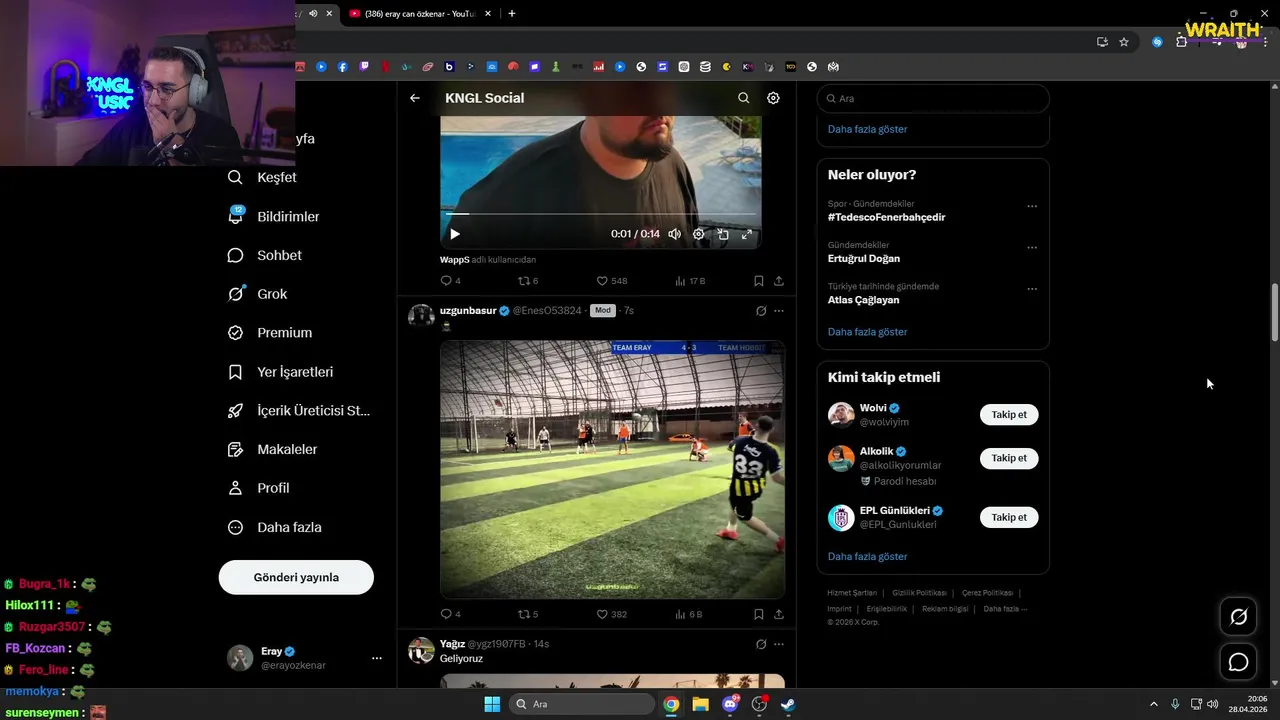This screenshot has width=1280, height=720.
Task: View analytics showing 6 B views
Action: pos(690,614)
